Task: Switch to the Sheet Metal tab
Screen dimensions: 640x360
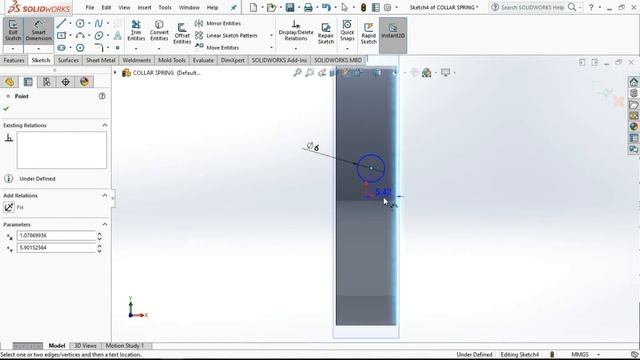Action: point(100,60)
